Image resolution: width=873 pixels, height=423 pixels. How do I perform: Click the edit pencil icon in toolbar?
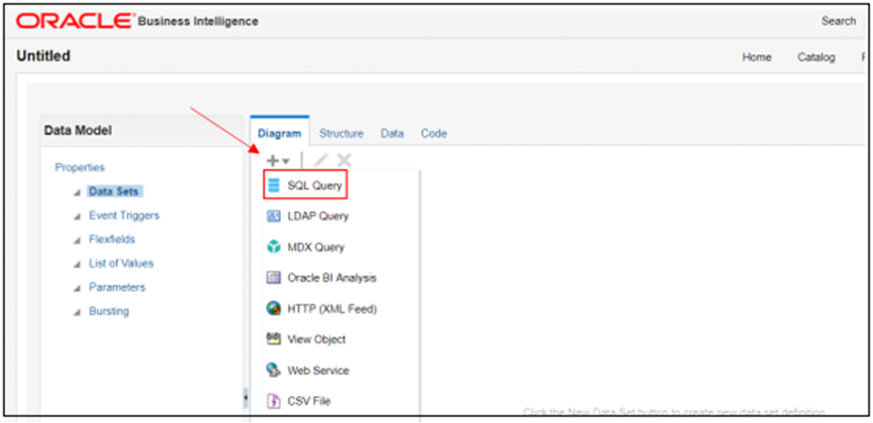point(321,161)
